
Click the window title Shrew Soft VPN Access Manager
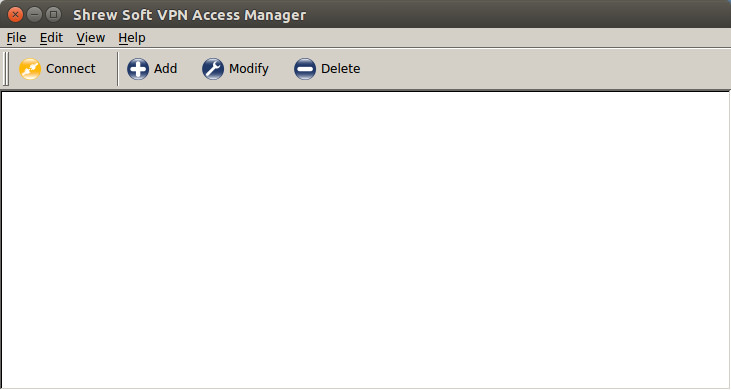[189, 15]
